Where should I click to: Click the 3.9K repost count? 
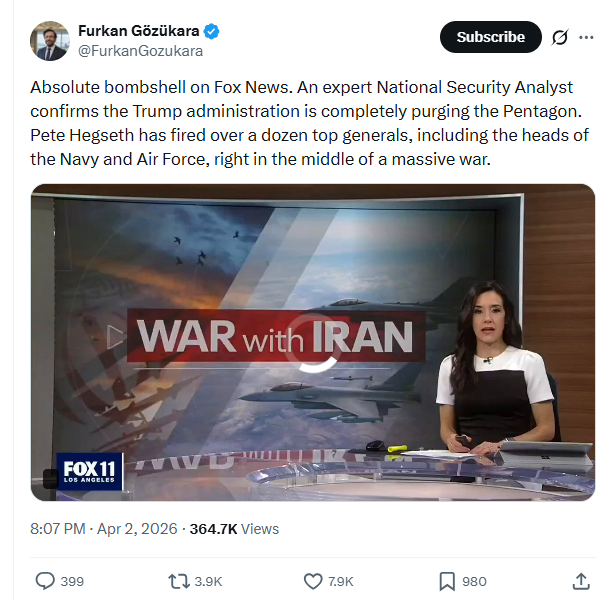208,581
